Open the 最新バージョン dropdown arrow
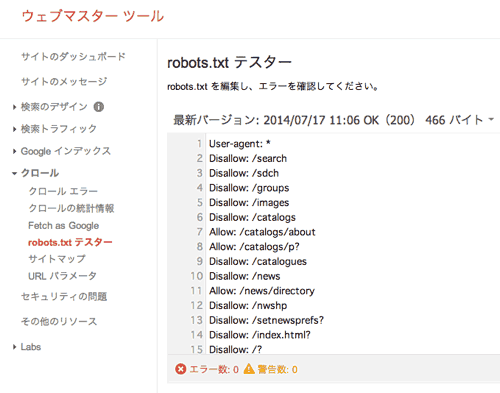 point(491,119)
